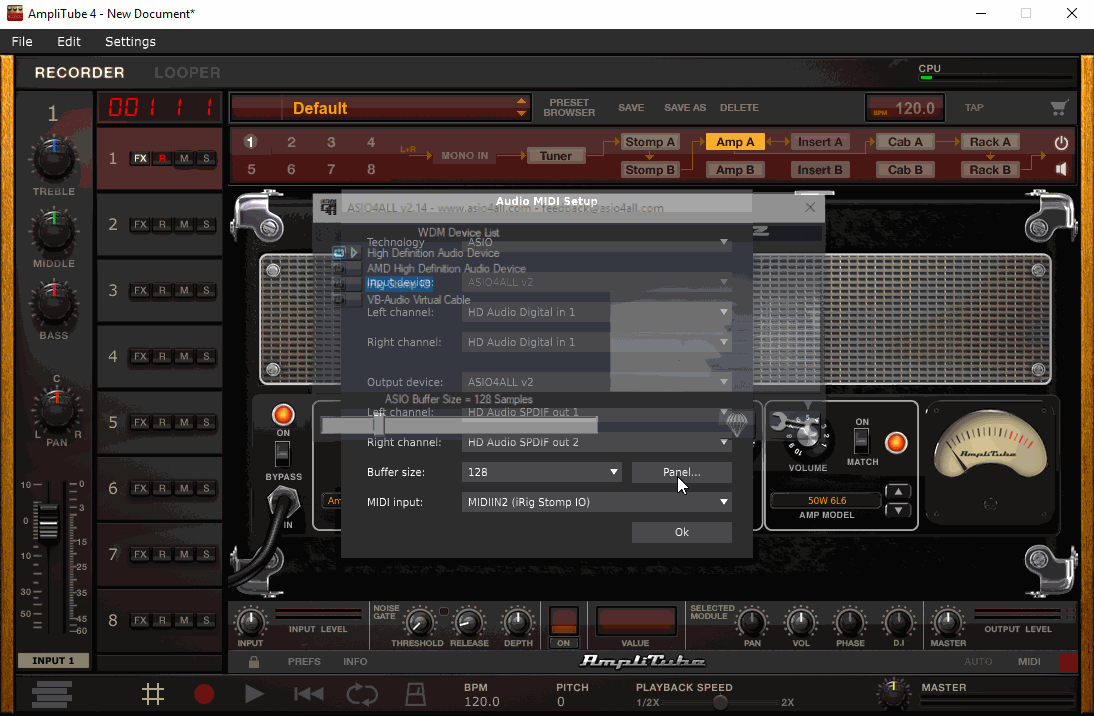The image size is (1094, 716).
Task: Open the Settings menu
Action: click(x=130, y=42)
